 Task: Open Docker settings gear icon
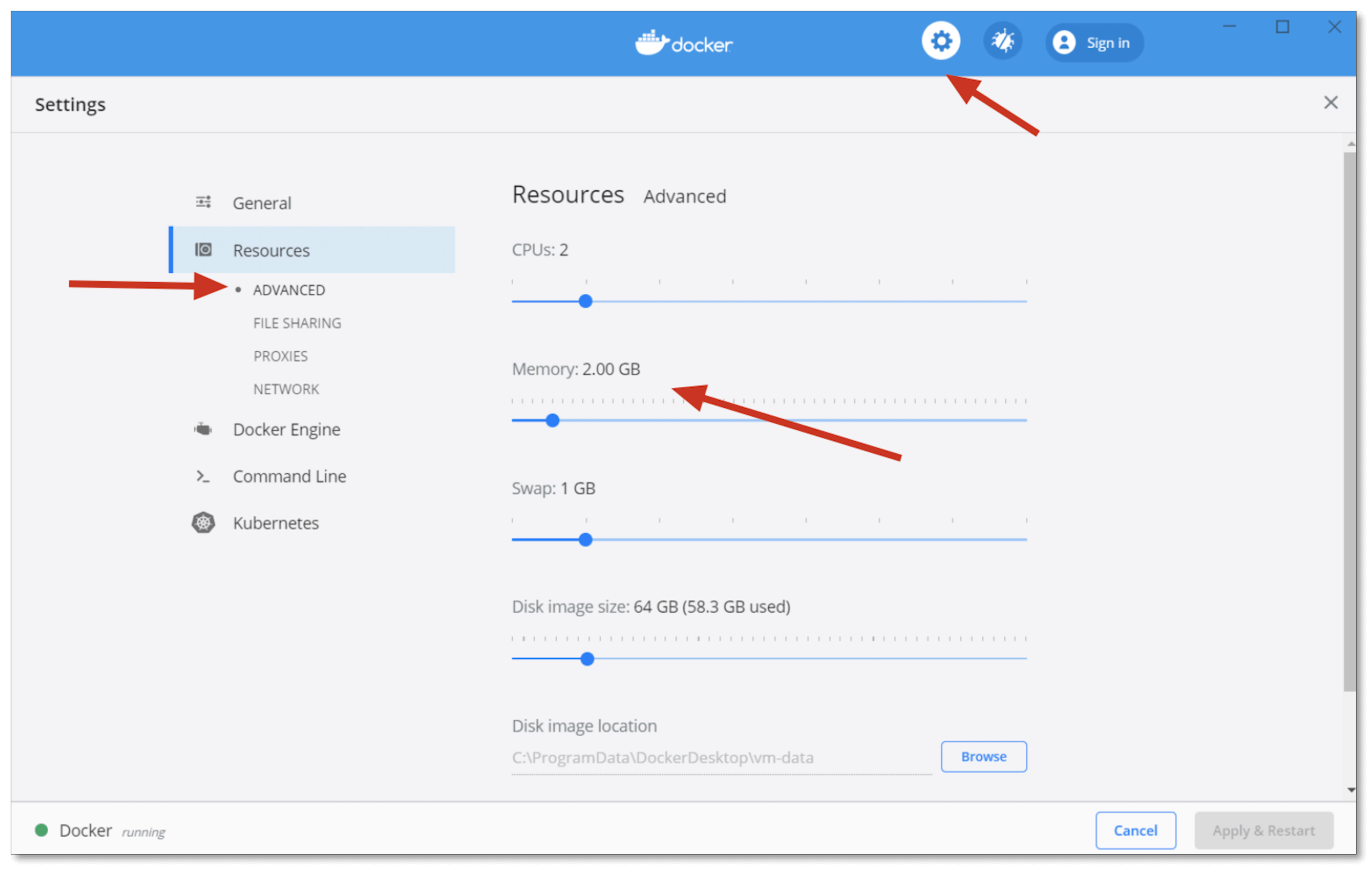pos(940,41)
